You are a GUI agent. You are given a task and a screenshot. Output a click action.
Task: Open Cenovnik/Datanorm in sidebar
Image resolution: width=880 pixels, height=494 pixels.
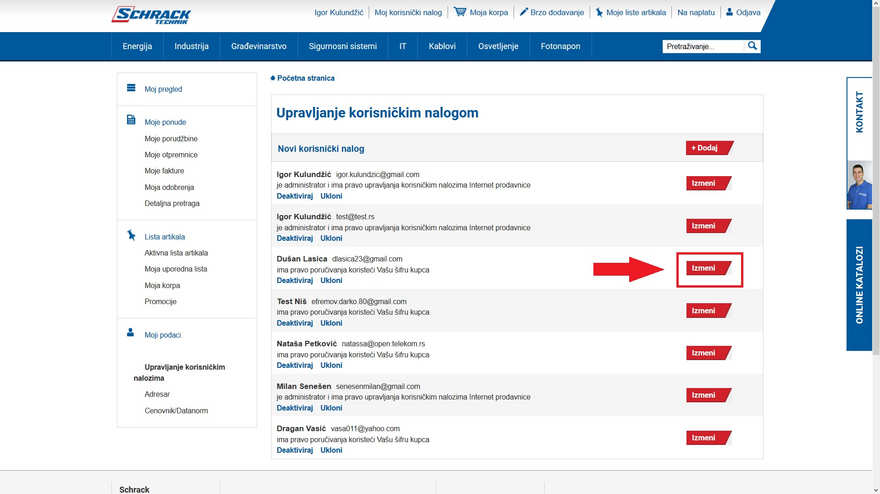(176, 410)
